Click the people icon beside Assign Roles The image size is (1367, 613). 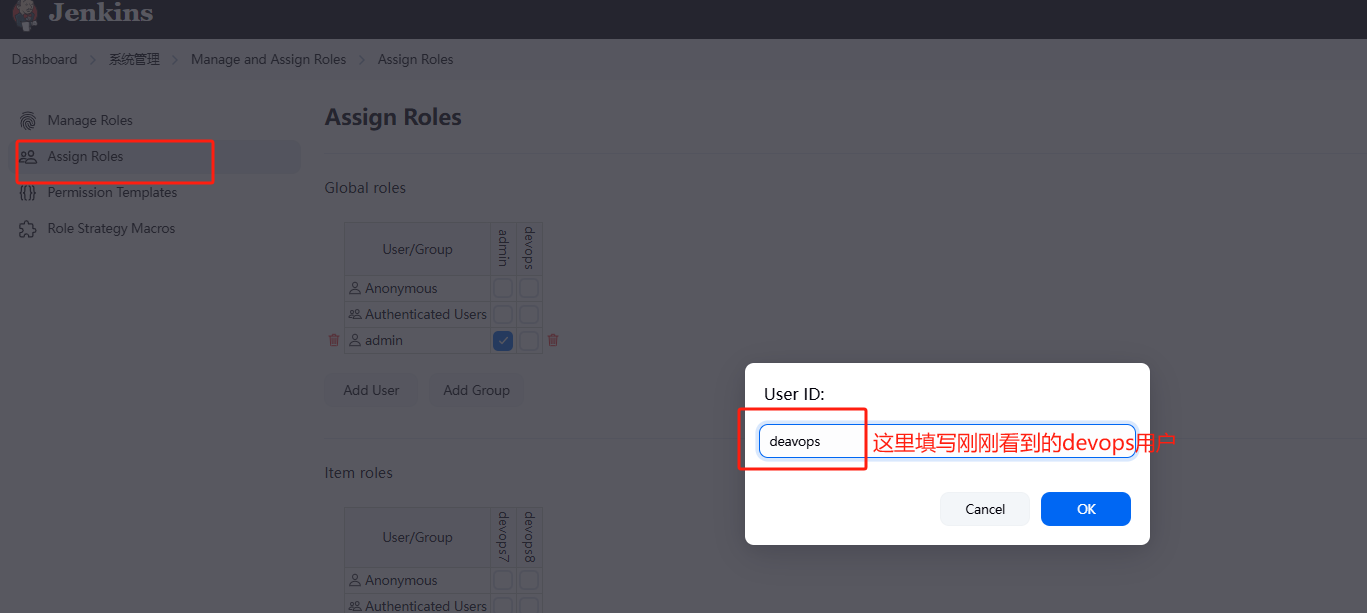(x=28, y=156)
